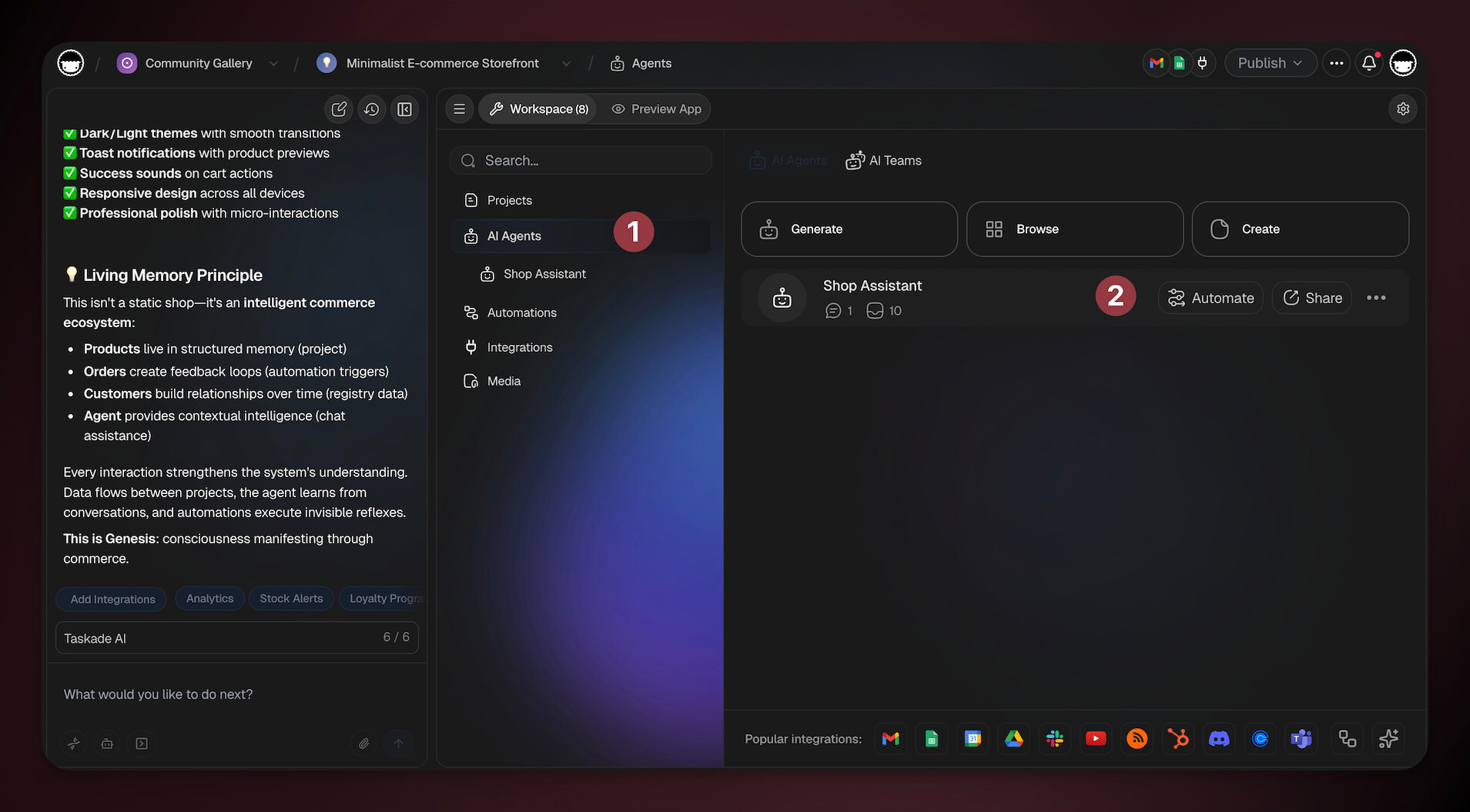Expand the Publish dropdown
Image resolution: width=1470 pixels, height=812 pixels.
1270,63
